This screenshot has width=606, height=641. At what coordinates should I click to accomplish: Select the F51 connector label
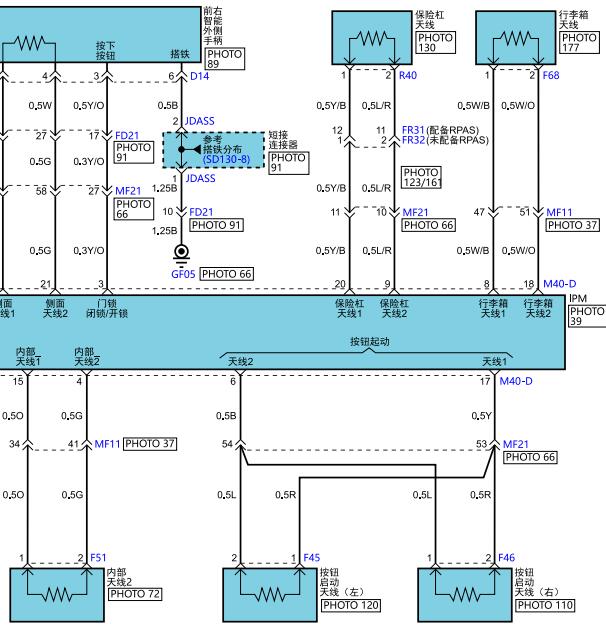coord(98,558)
